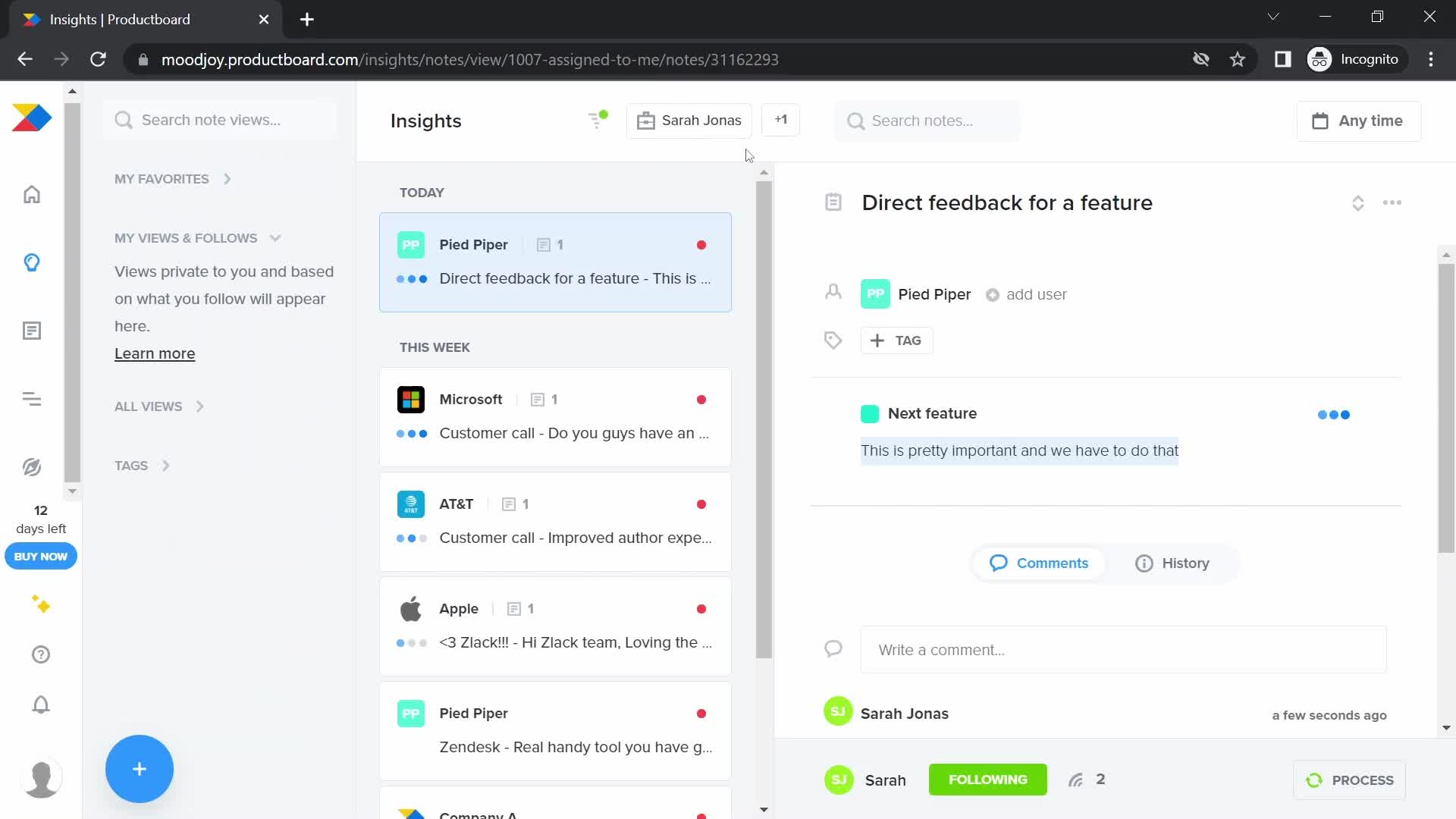1456x819 pixels.
Task: Open the filter icon next to Insights
Action: click(598, 120)
